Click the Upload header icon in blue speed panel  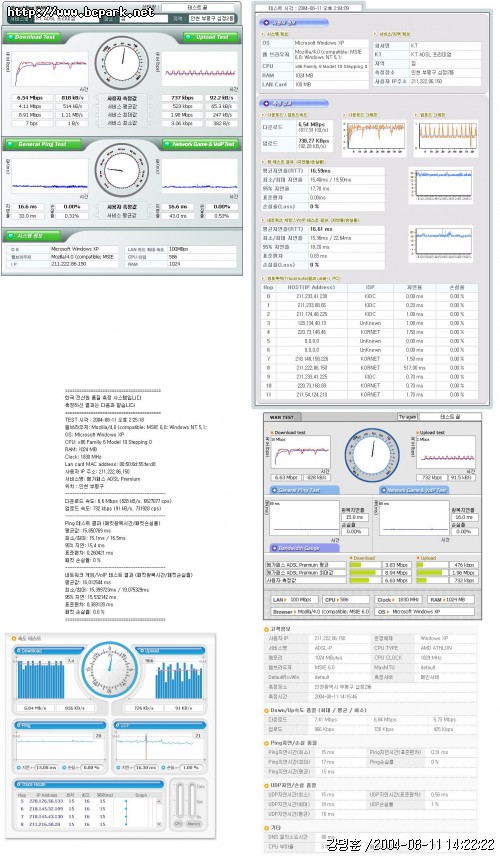142,651
